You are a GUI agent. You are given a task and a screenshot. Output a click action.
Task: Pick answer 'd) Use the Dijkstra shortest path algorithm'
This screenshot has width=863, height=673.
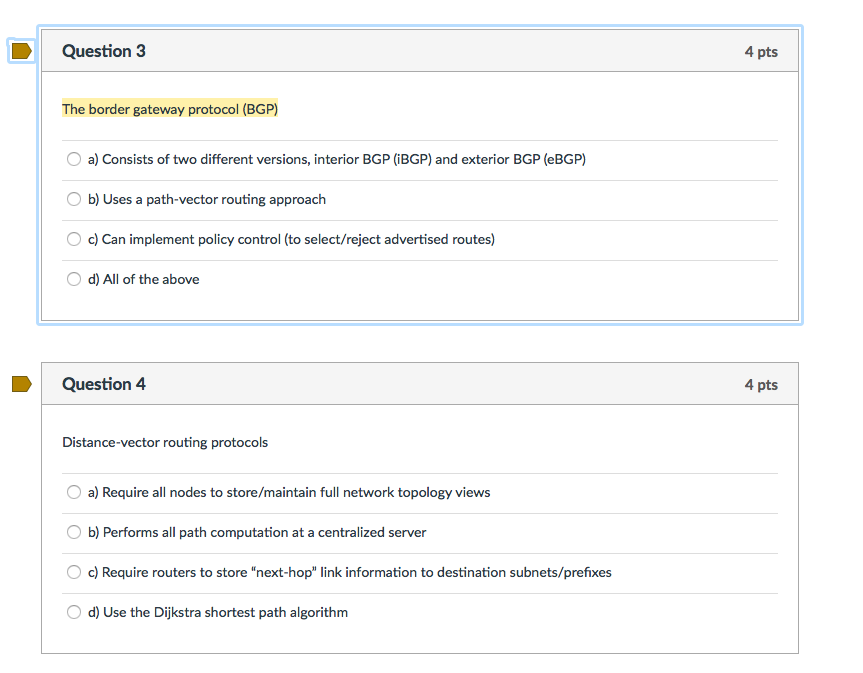[x=74, y=612]
